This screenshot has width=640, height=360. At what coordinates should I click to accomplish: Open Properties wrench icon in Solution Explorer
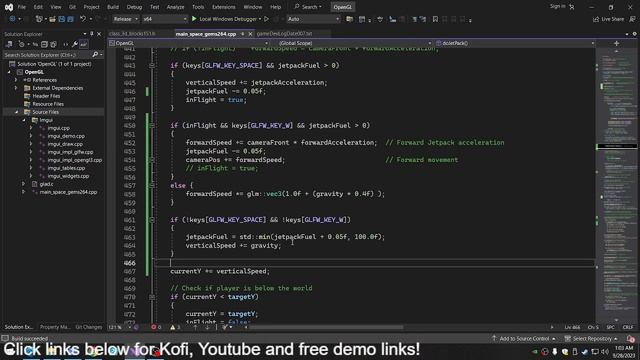[75, 44]
